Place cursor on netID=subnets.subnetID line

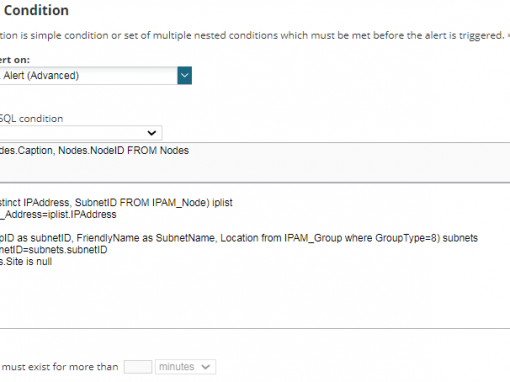coord(54,250)
